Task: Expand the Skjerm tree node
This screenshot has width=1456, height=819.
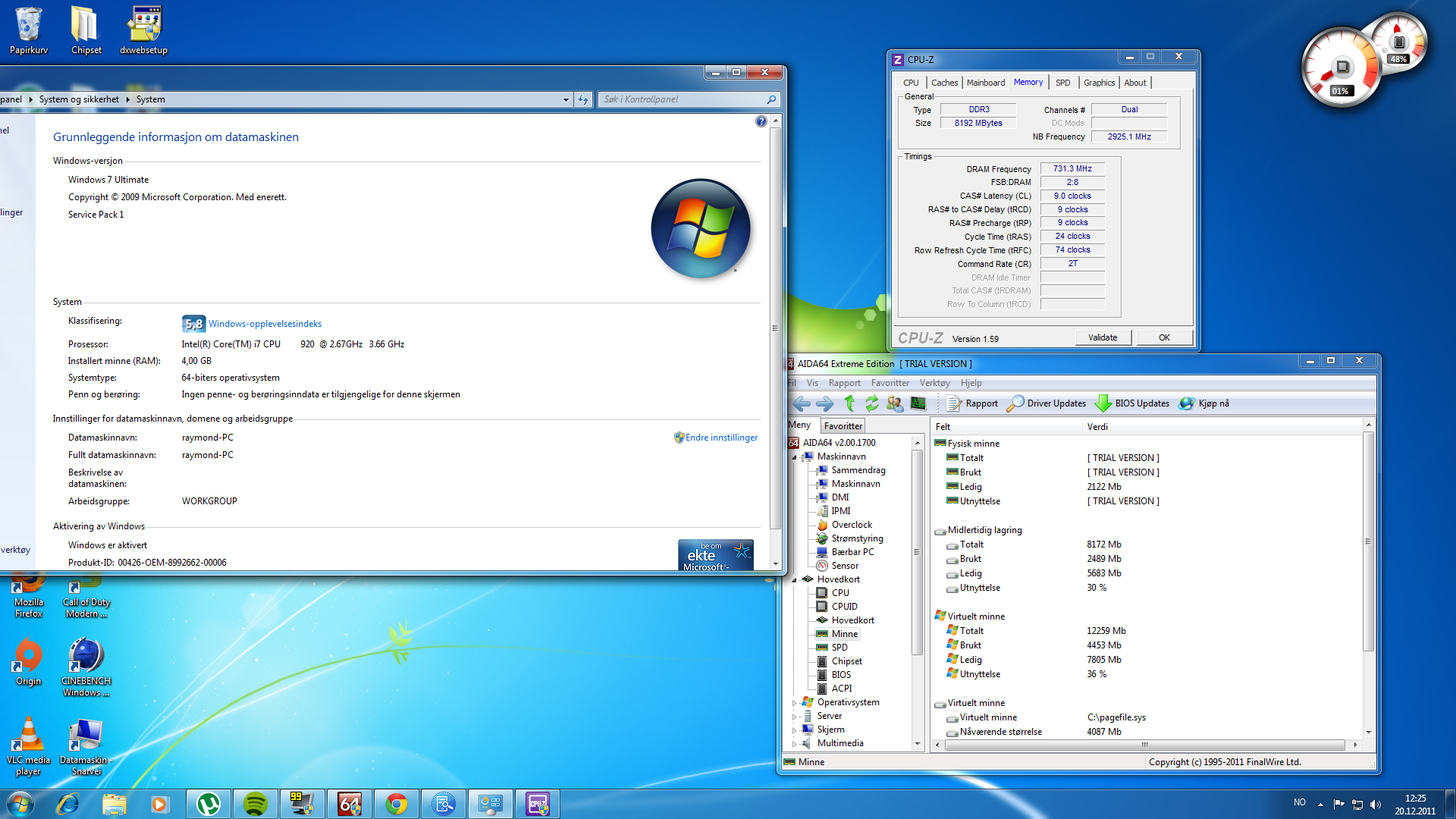Action: tap(795, 730)
